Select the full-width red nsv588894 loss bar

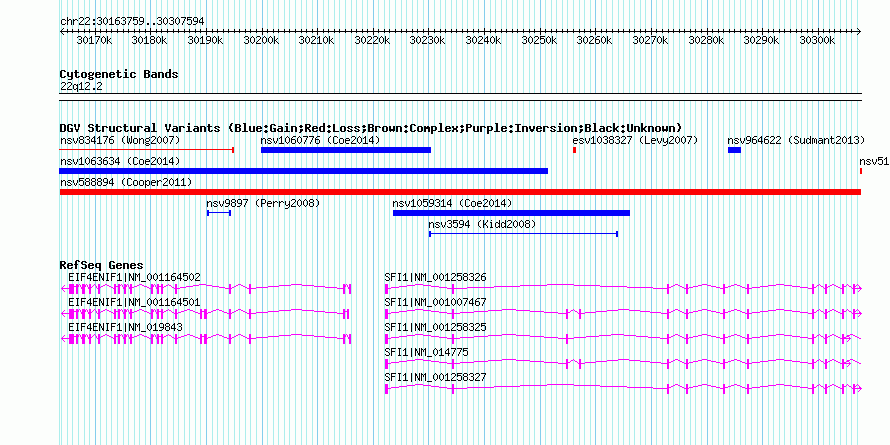(460, 192)
